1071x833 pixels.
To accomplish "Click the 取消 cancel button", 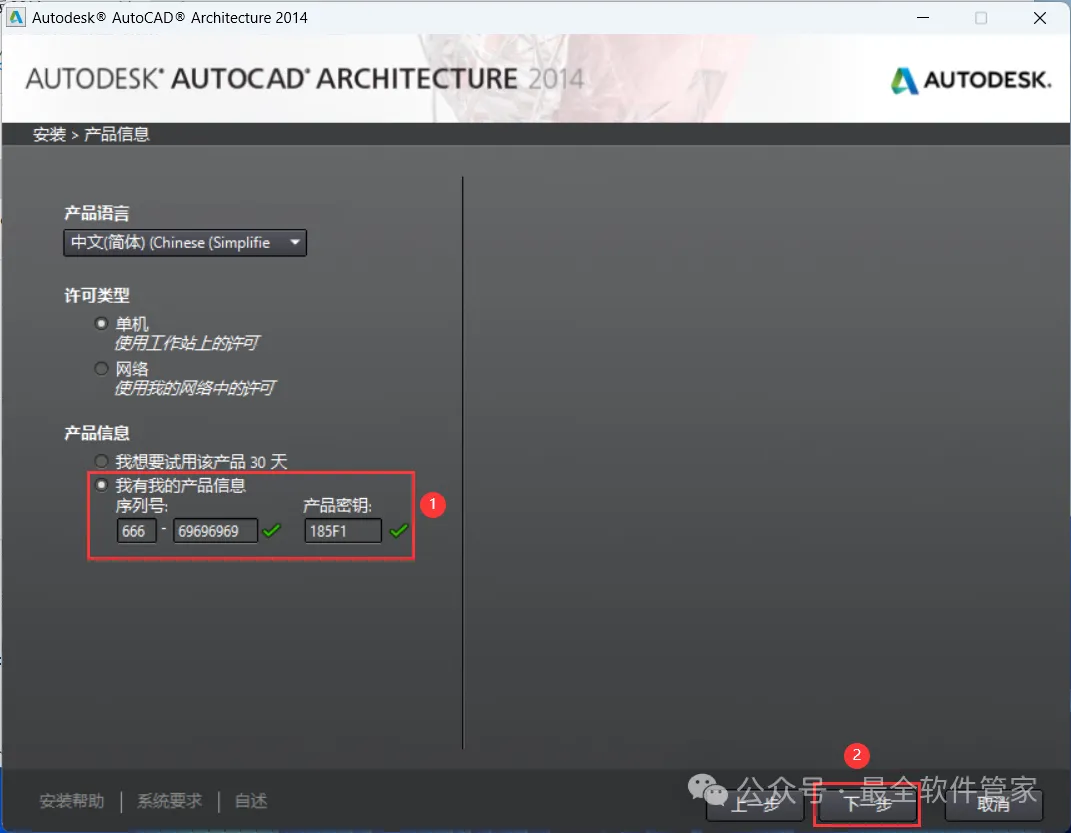I will tap(994, 804).
